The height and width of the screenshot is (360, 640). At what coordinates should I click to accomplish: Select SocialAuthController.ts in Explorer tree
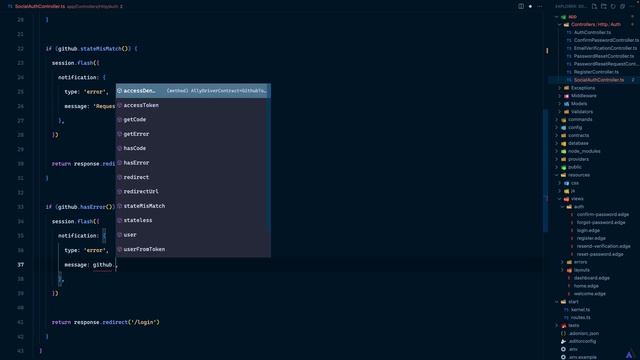pyautogui.click(x=599, y=80)
